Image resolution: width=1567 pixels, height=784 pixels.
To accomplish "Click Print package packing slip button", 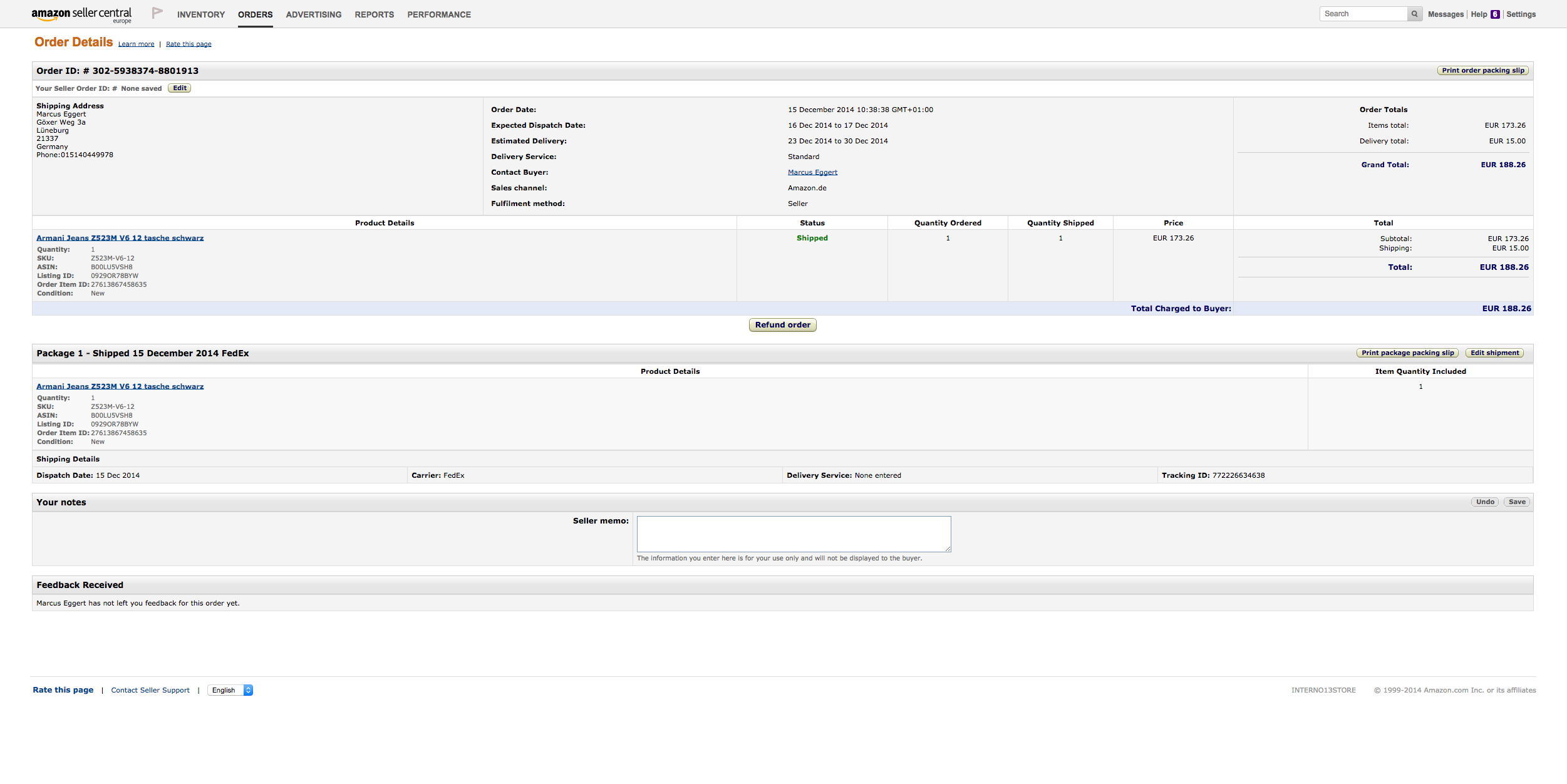I will click(x=1407, y=353).
